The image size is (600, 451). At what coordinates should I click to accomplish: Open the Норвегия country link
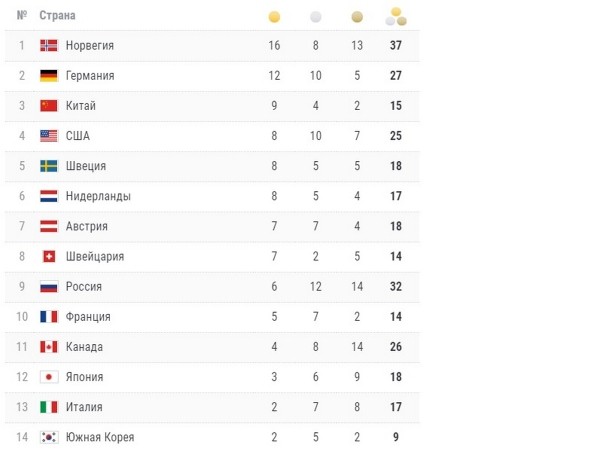pos(90,46)
